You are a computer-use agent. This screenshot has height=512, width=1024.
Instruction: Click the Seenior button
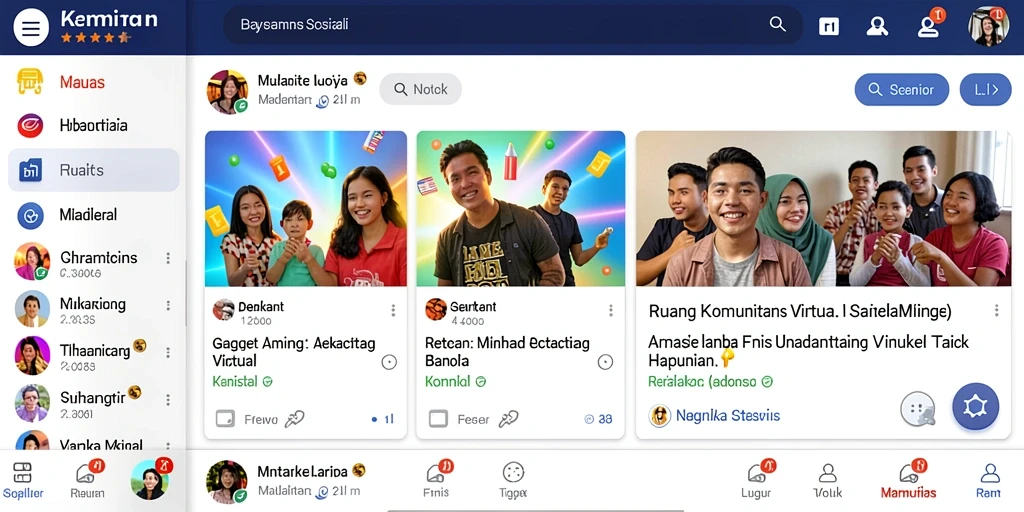point(901,89)
